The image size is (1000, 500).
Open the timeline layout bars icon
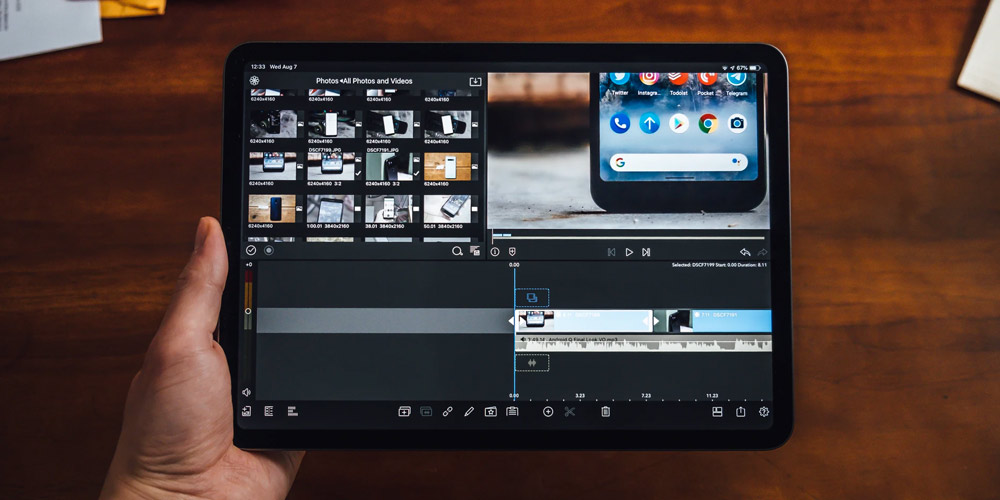click(292, 411)
